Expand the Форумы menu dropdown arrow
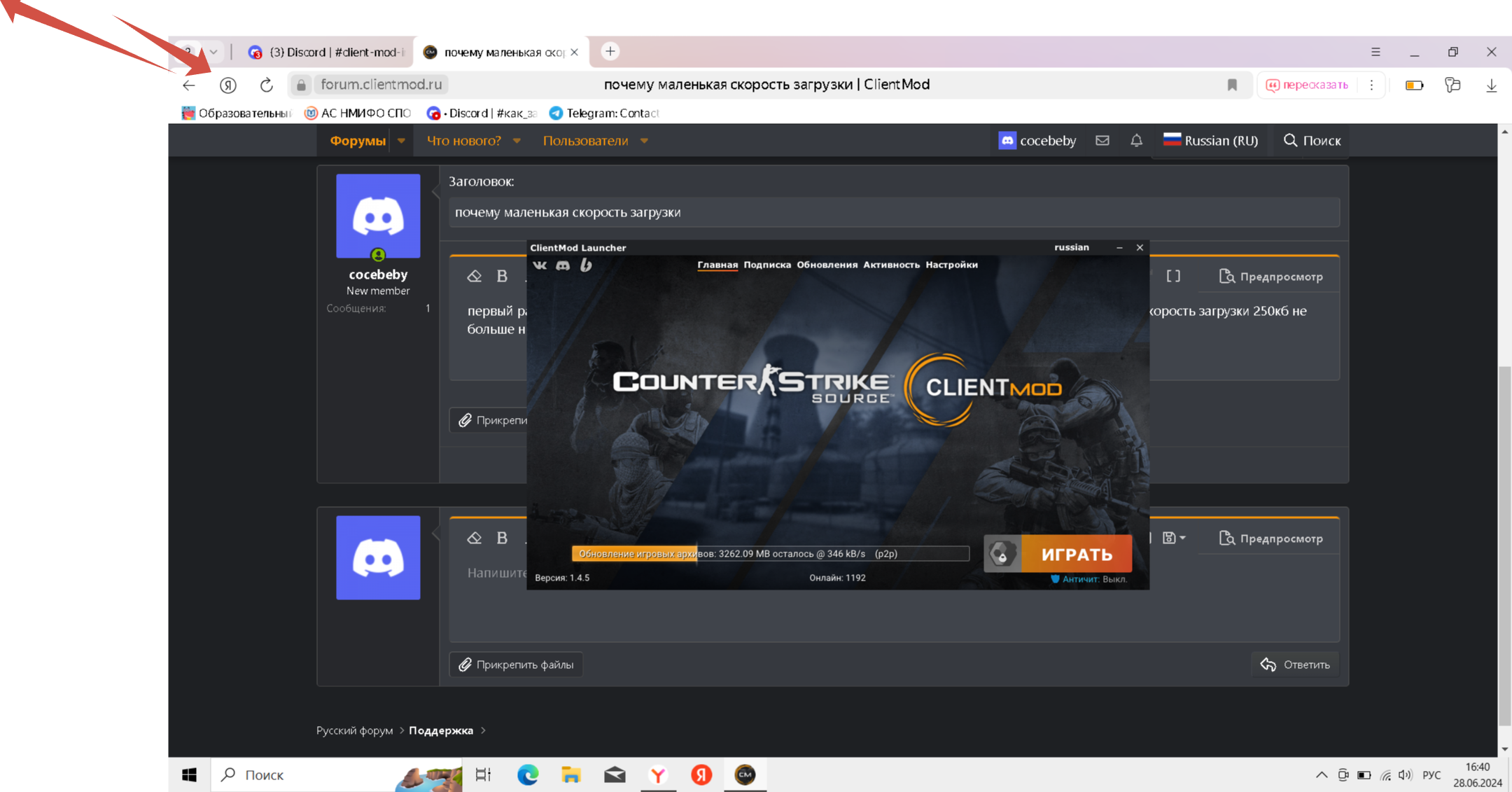Image resolution: width=1512 pixels, height=792 pixels. click(x=401, y=141)
